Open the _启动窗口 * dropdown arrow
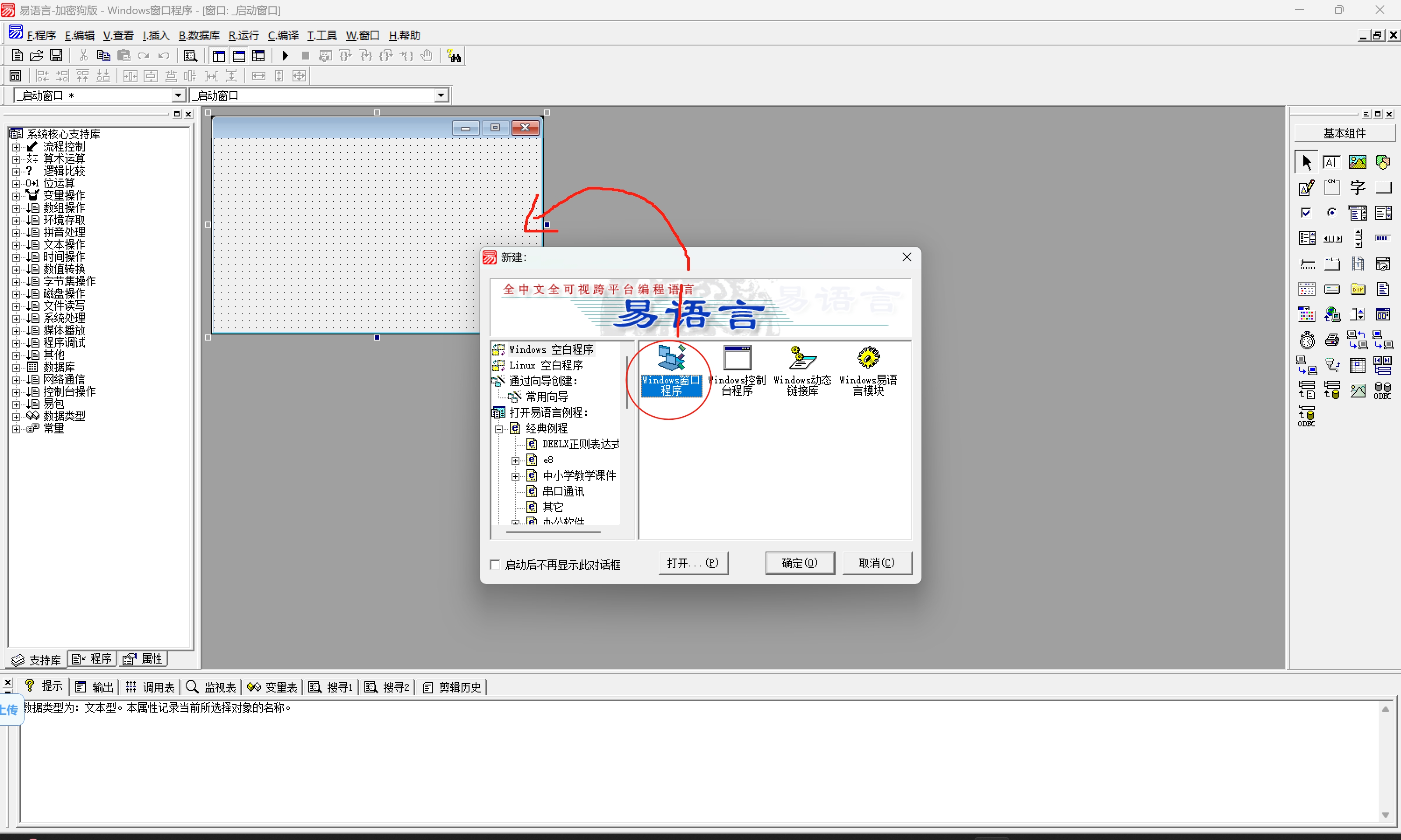 point(178,95)
